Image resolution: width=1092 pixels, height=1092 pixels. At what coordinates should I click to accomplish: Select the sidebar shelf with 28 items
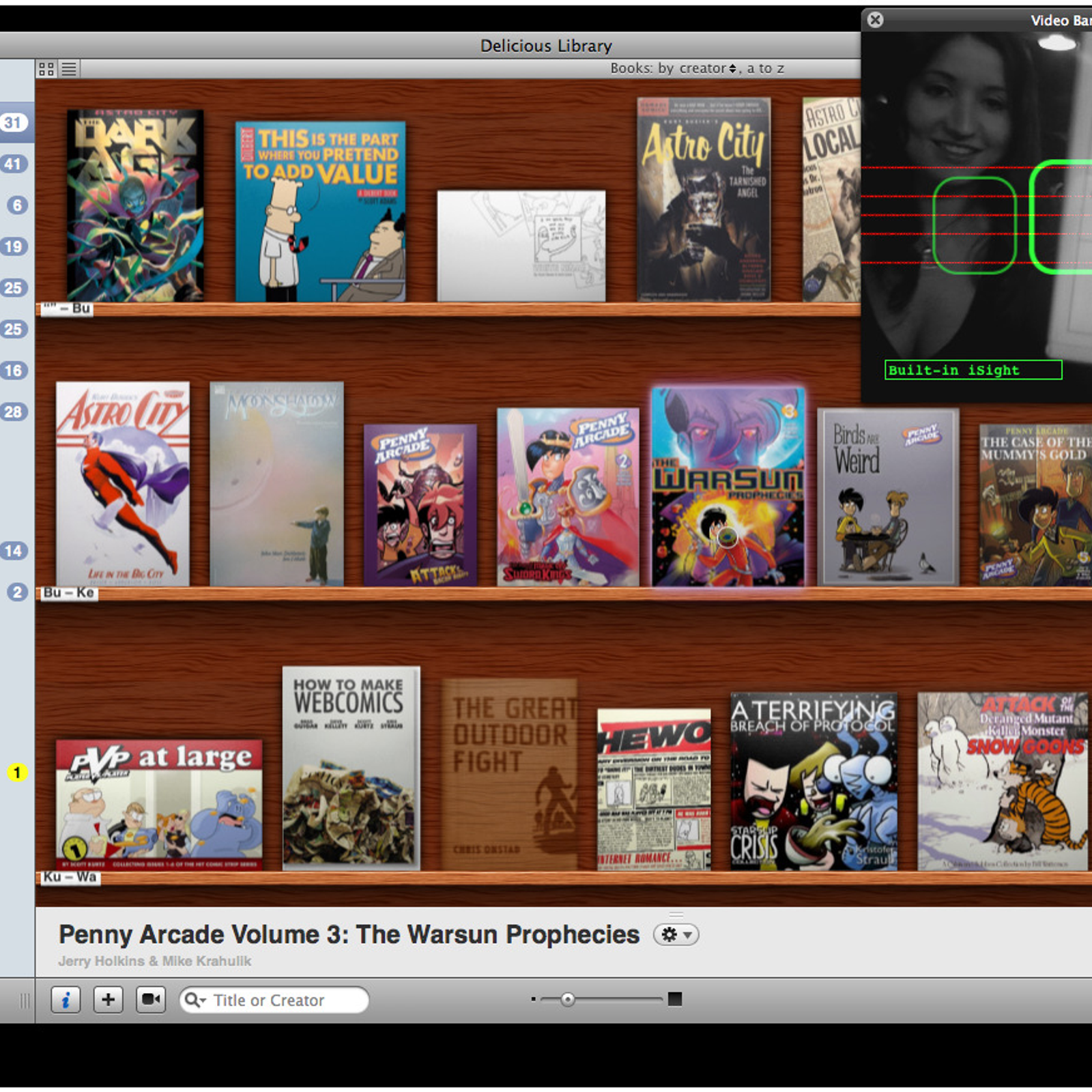point(14,412)
